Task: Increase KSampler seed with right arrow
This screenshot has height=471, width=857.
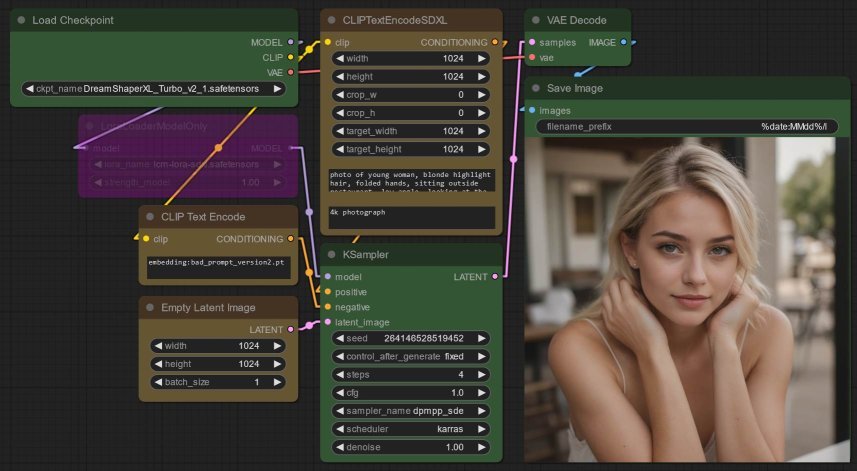Action: pos(482,338)
